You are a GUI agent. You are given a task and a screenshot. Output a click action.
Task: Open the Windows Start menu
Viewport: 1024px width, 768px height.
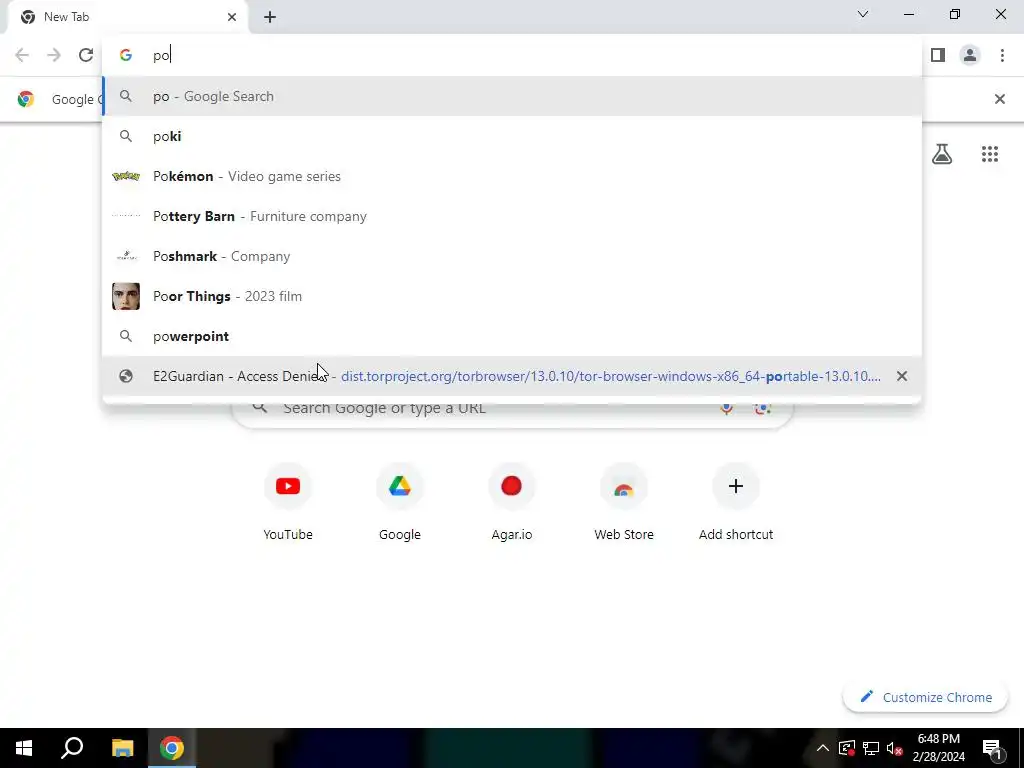tap(24, 748)
